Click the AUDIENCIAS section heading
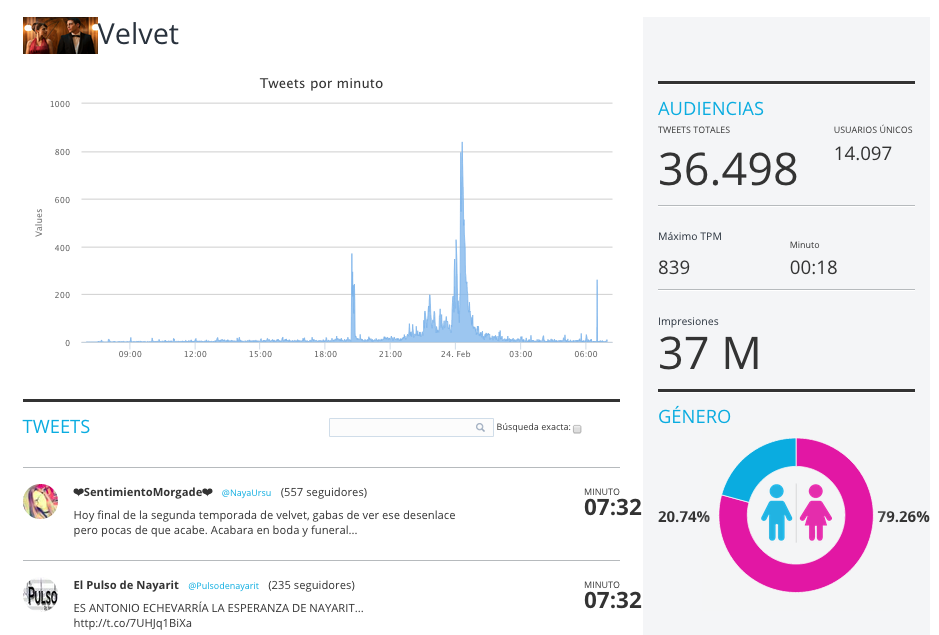 [711, 108]
